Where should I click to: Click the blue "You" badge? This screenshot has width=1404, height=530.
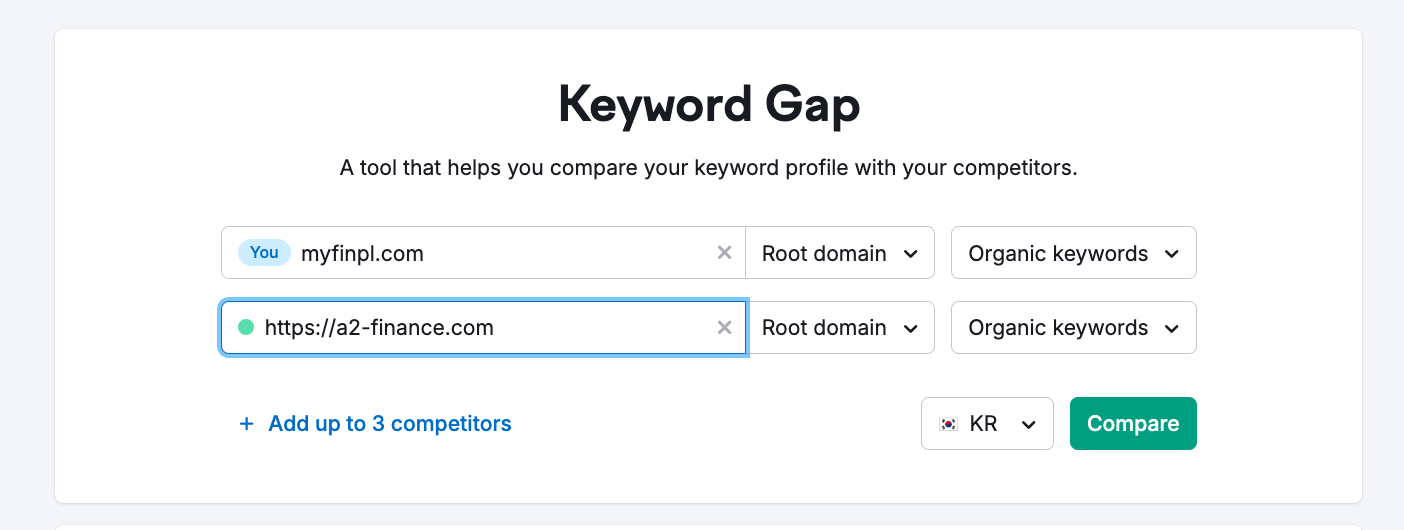[264, 253]
